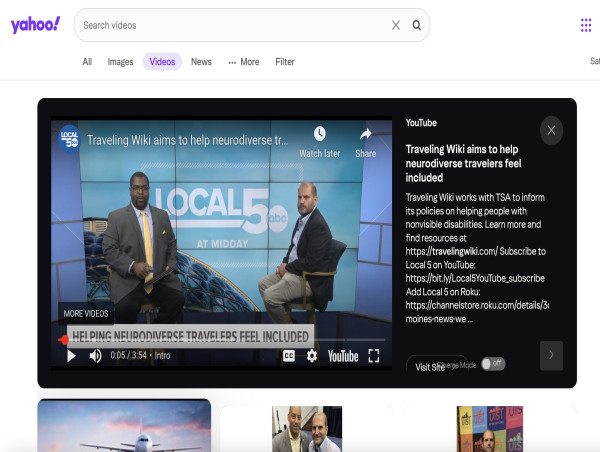Open the airplane video thumbnail

click(x=124, y=425)
